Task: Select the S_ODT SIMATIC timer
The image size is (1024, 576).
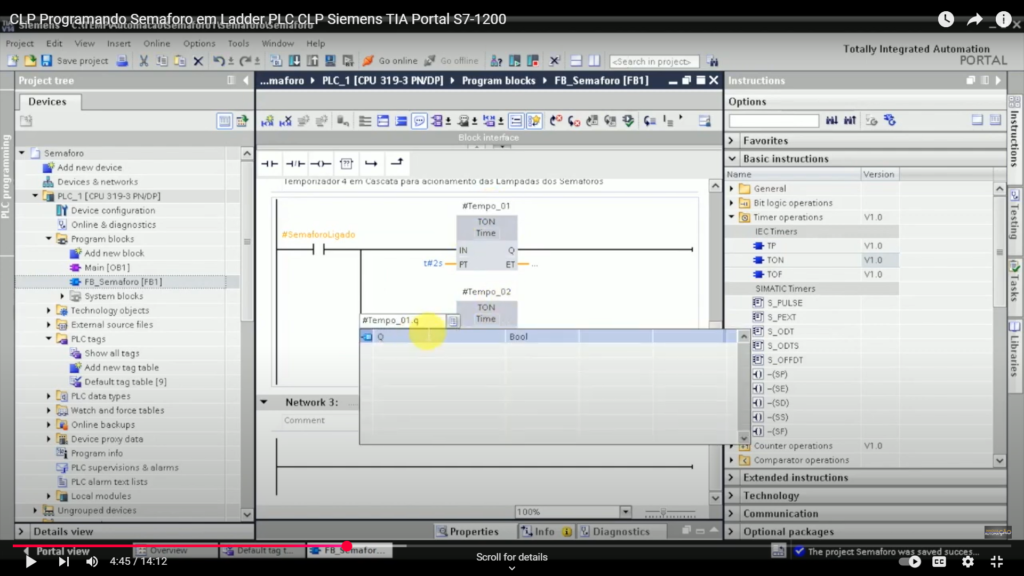Action: point(780,331)
